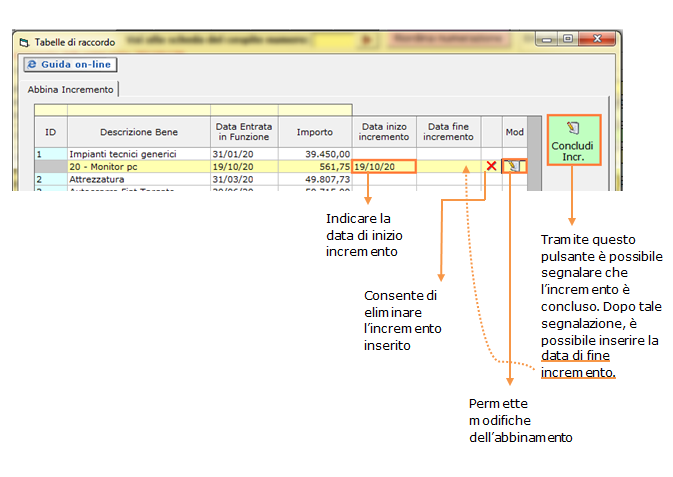The width and height of the screenshot is (673, 477).
Task: Minimize the Tabelle di raccordo window
Action: tap(546, 39)
